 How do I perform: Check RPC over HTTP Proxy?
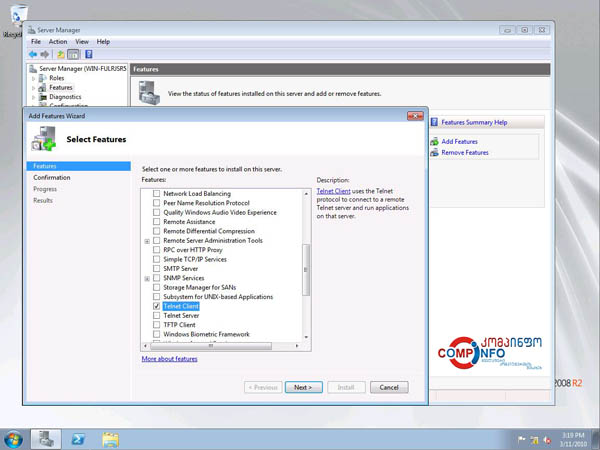coord(157,250)
